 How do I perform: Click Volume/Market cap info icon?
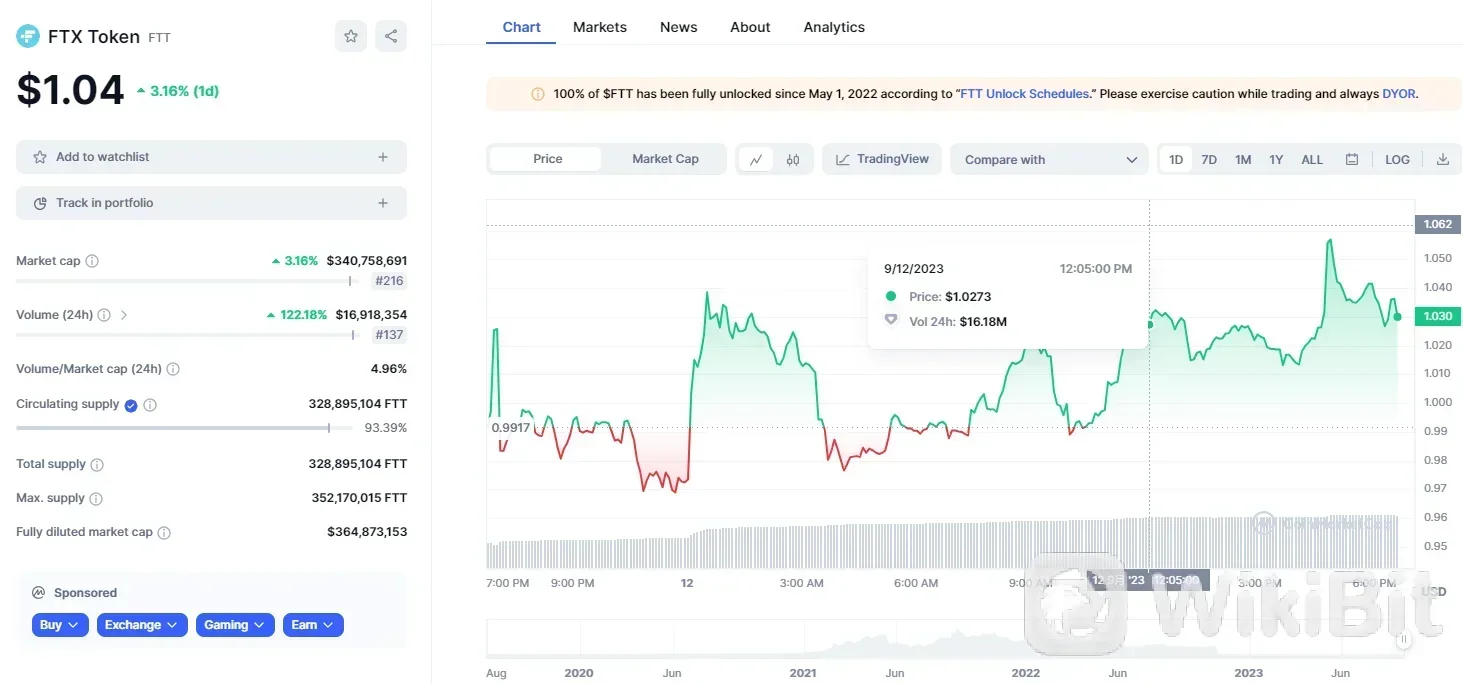click(173, 369)
